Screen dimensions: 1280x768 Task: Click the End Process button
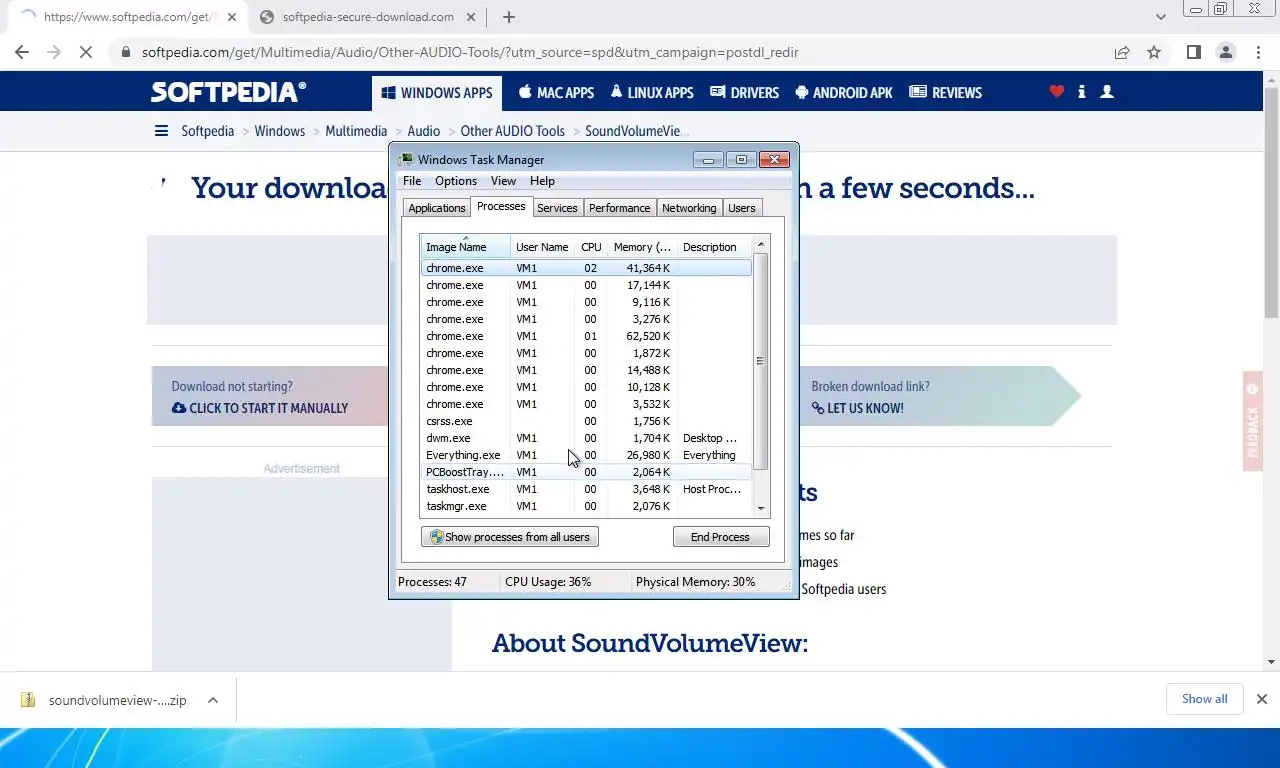pyautogui.click(x=720, y=537)
